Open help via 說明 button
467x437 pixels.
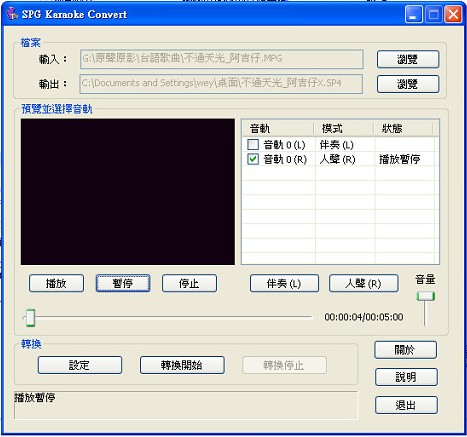pyautogui.click(x=406, y=377)
